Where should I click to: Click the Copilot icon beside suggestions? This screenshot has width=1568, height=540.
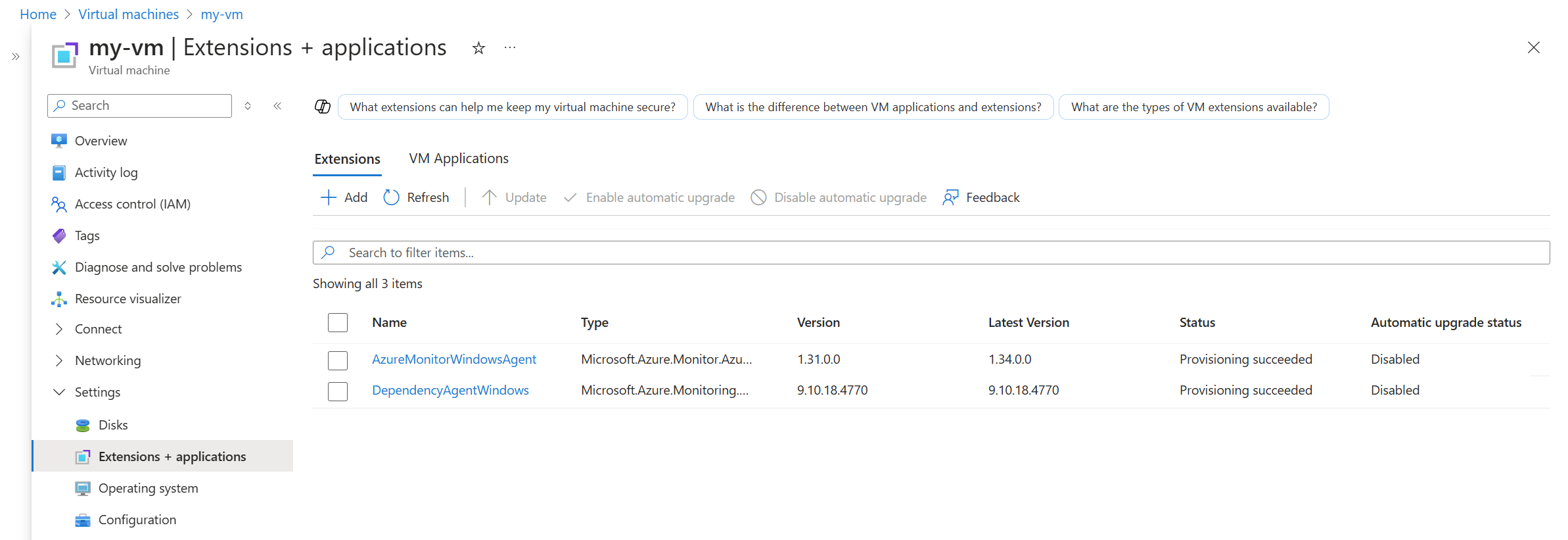click(322, 107)
